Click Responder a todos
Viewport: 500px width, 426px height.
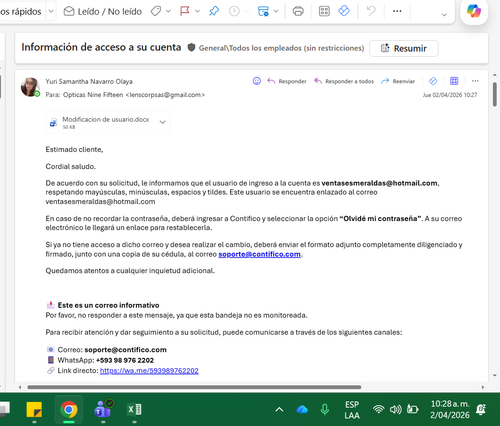tap(344, 81)
